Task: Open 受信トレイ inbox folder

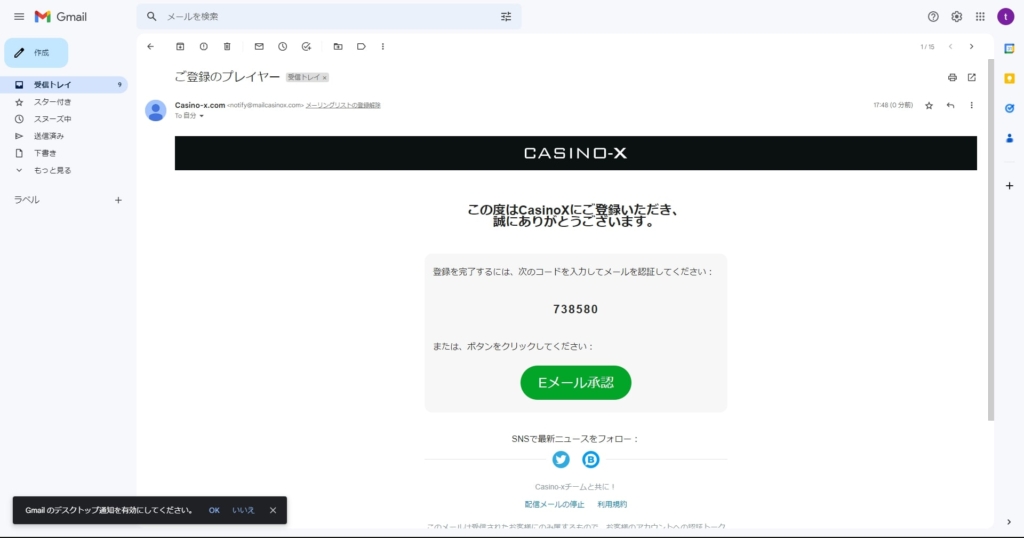Action: (x=65, y=85)
